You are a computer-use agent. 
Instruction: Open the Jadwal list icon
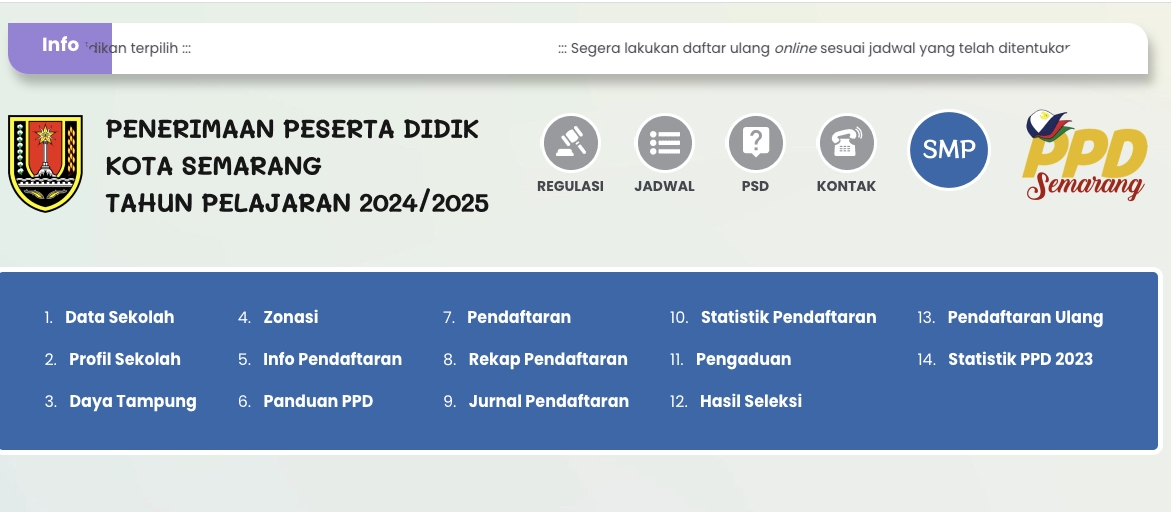pos(664,143)
